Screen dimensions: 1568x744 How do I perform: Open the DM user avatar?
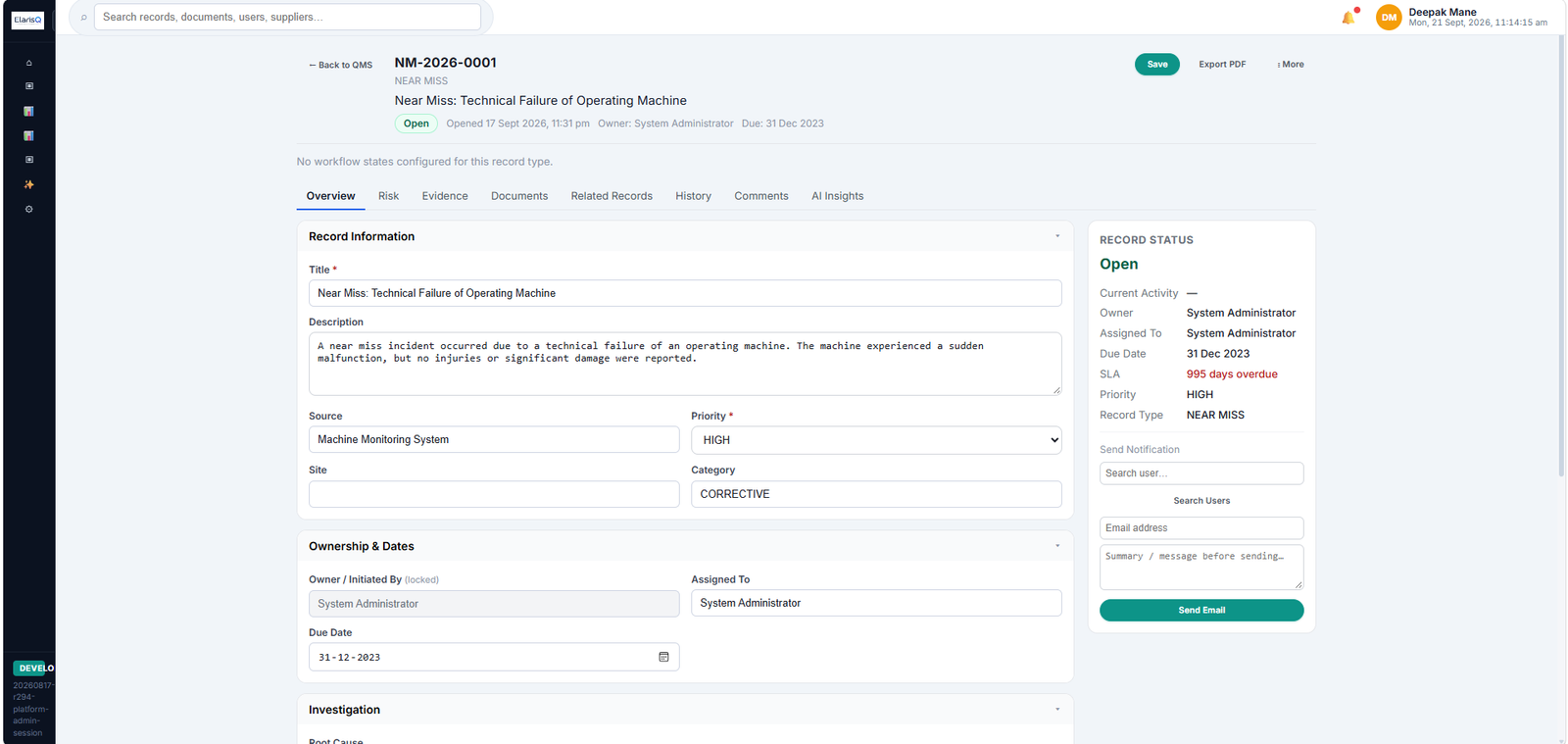1389,18
